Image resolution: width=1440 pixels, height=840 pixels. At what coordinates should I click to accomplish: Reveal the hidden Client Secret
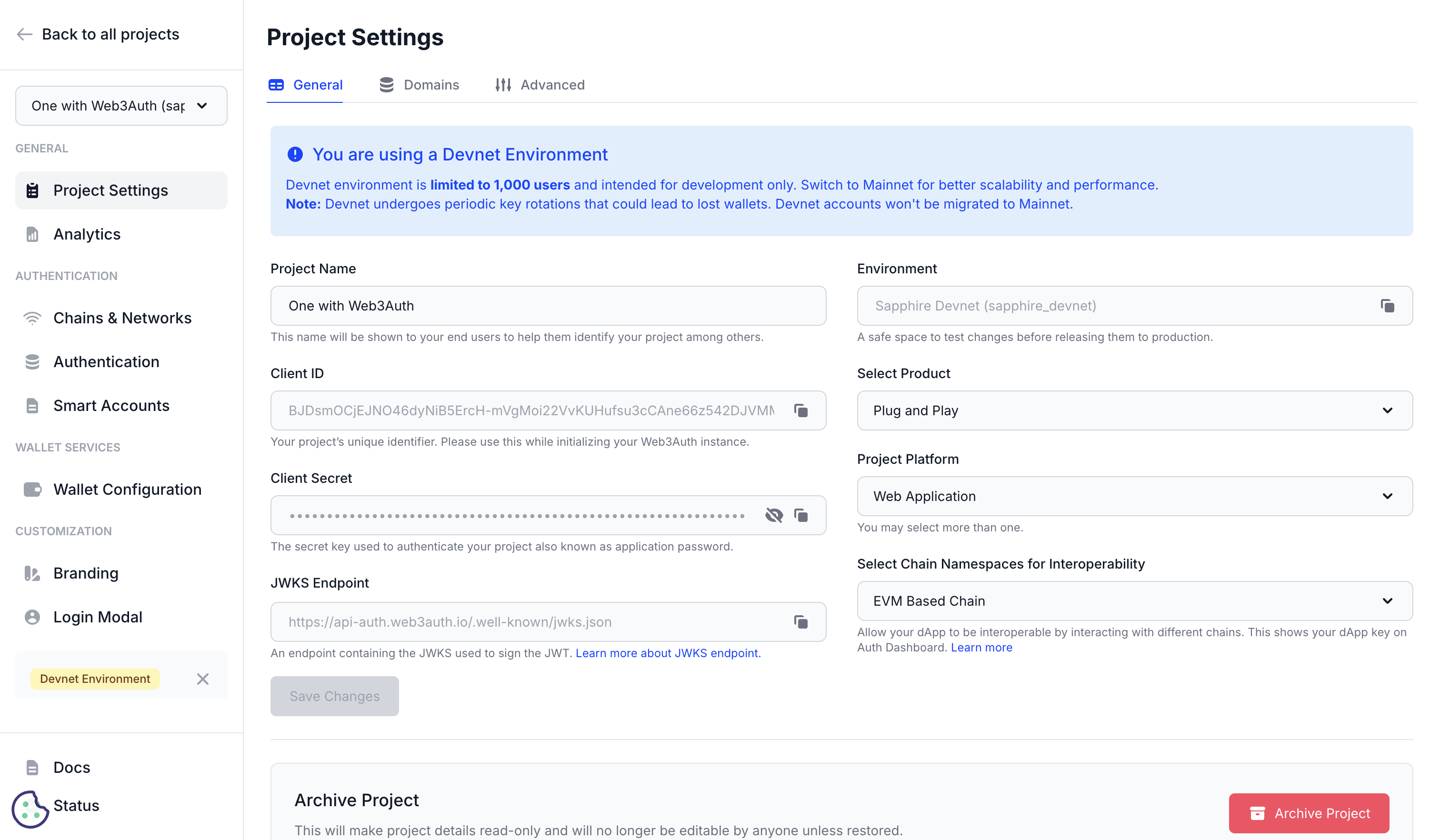click(x=774, y=515)
